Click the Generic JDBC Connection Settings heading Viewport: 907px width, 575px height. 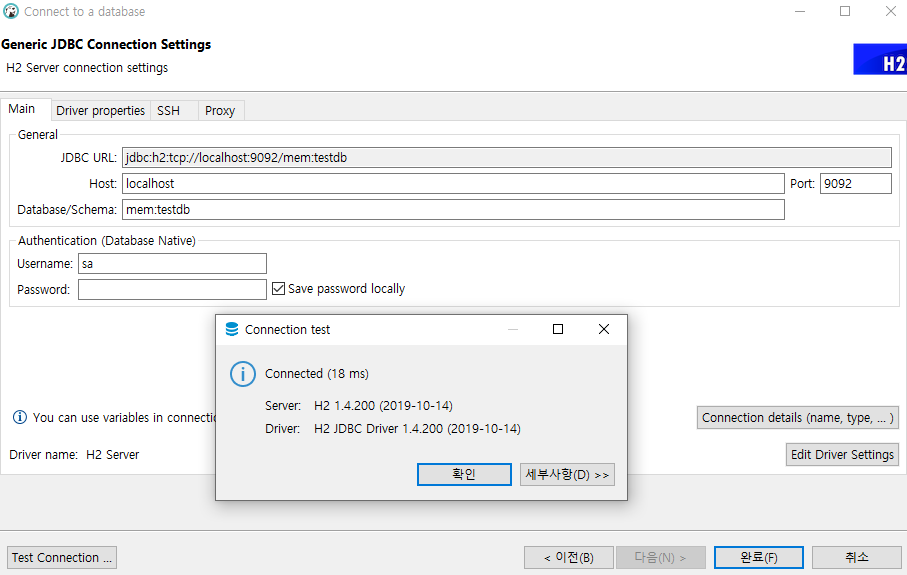(x=106, y=45)
